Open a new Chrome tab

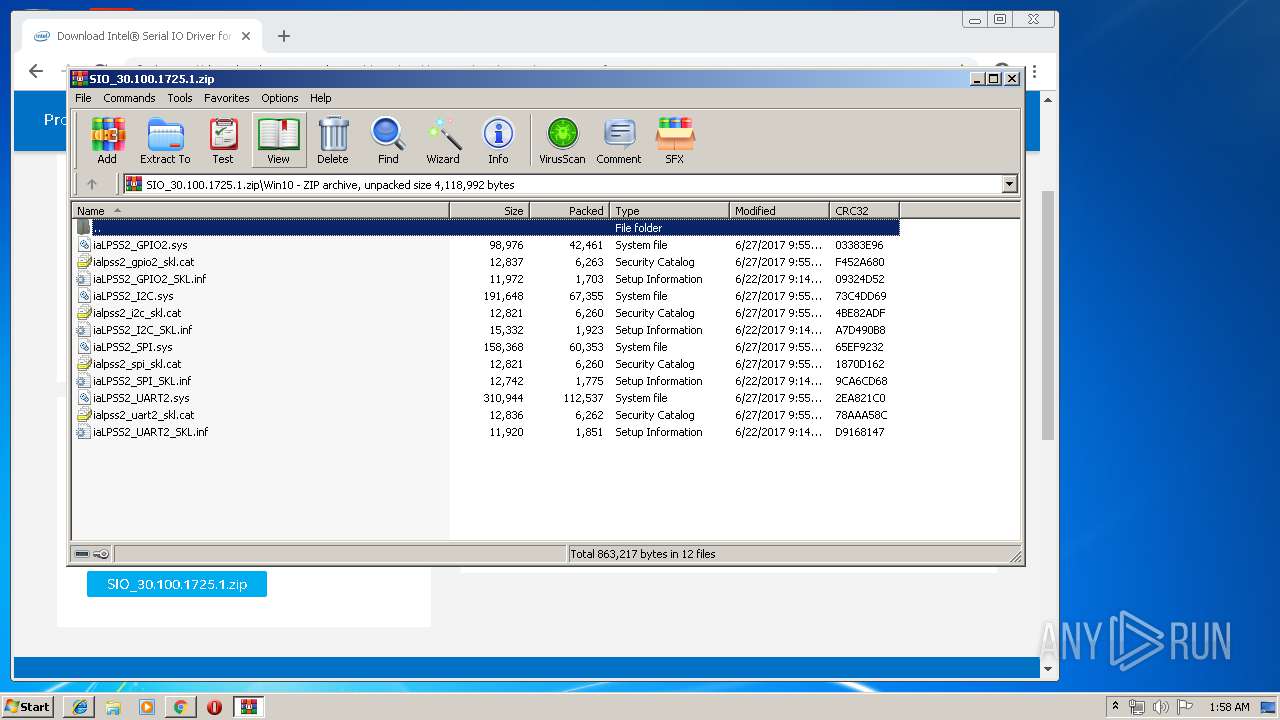click(284, 36)
